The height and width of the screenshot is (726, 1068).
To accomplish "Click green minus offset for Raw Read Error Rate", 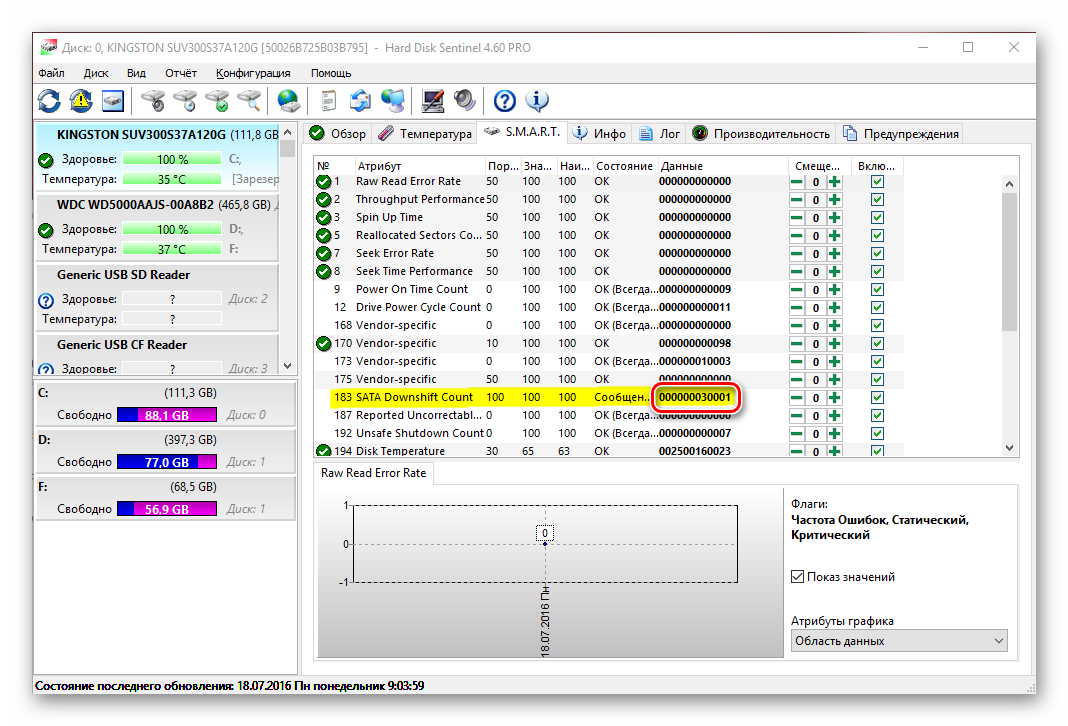I will tap(796, 182).
